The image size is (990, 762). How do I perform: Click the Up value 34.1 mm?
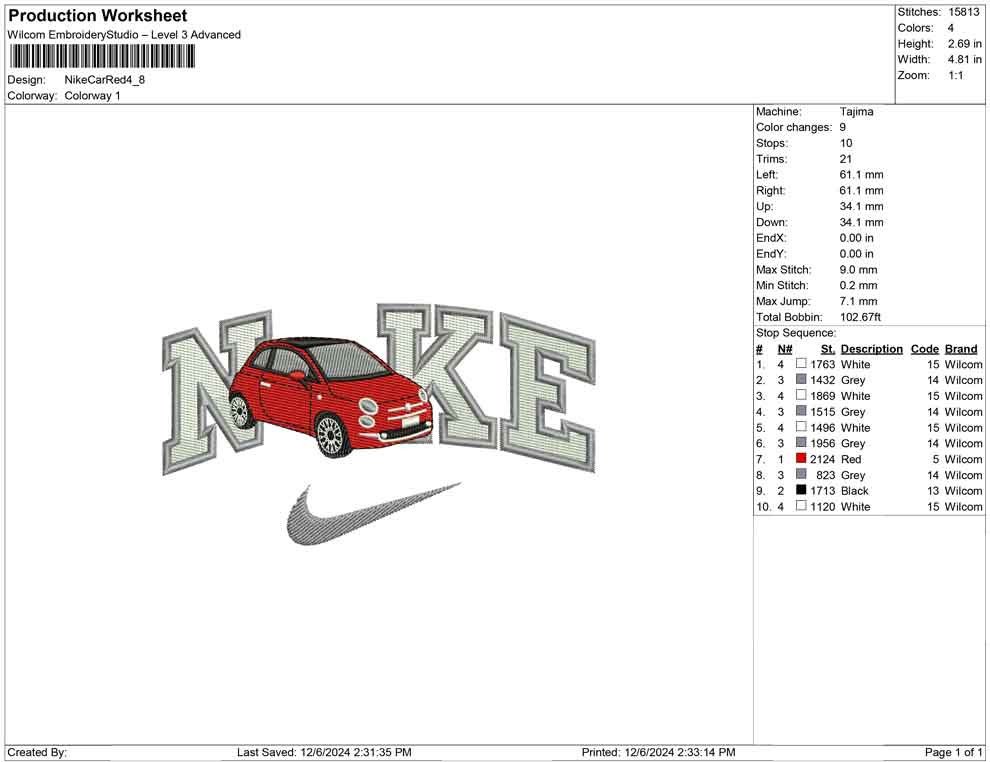click(861, 206)
